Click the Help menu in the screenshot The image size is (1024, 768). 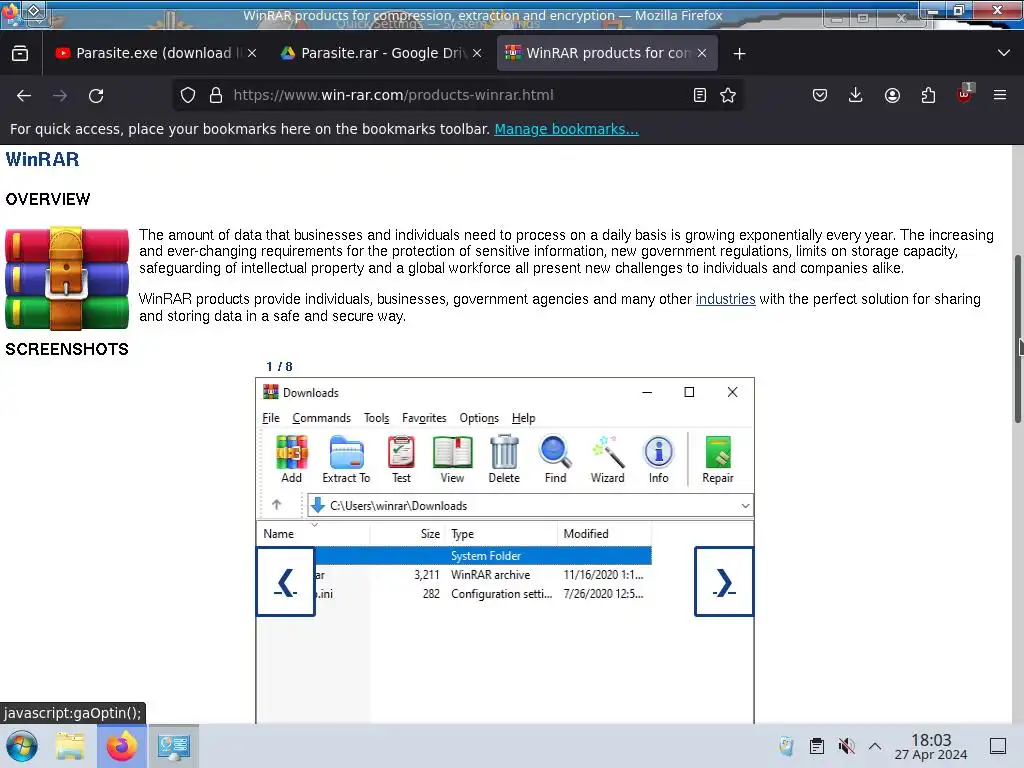tap(524, 418)
